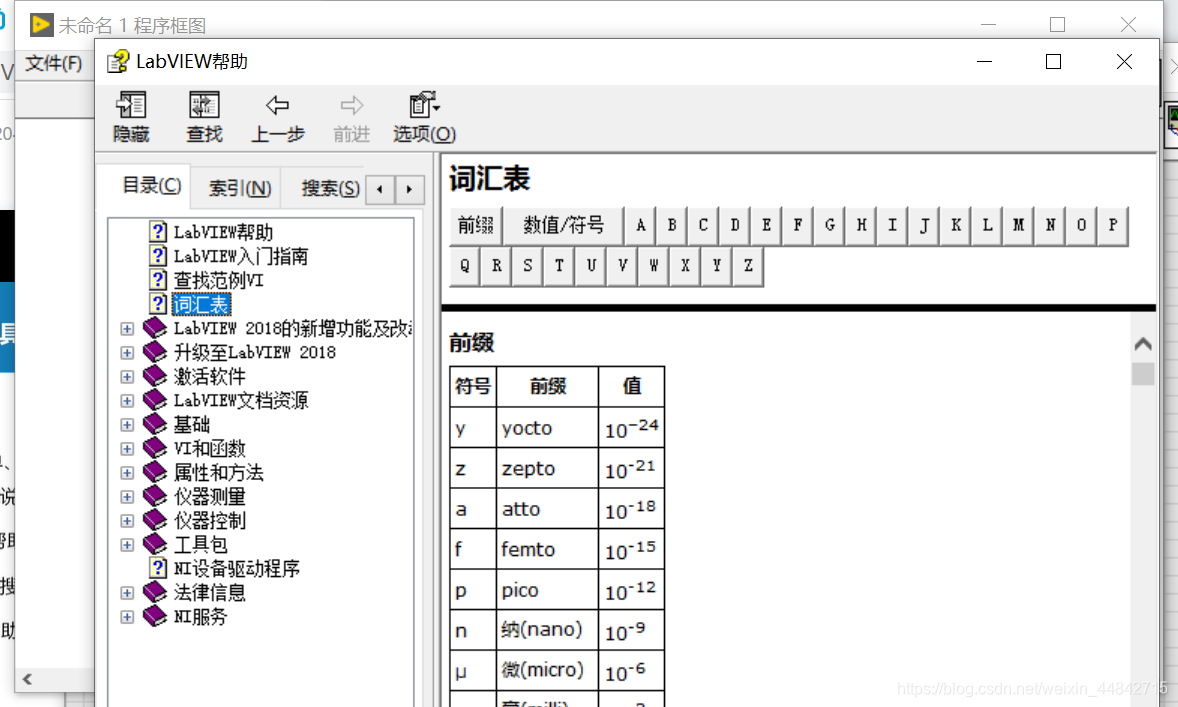Click the LabVIEW VI icon in the 未命名 1 window title
1178x707 pixels.
click(x=41, y=25)
